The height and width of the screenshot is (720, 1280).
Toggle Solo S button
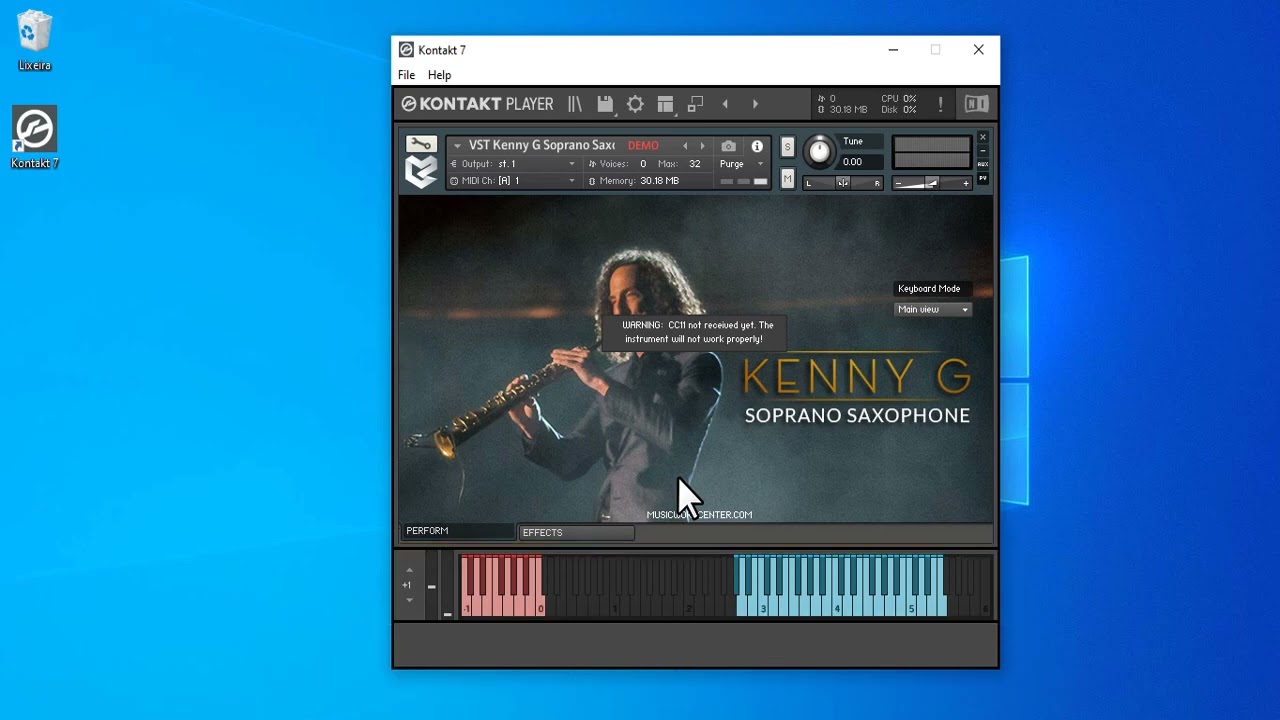coord(787,147)
